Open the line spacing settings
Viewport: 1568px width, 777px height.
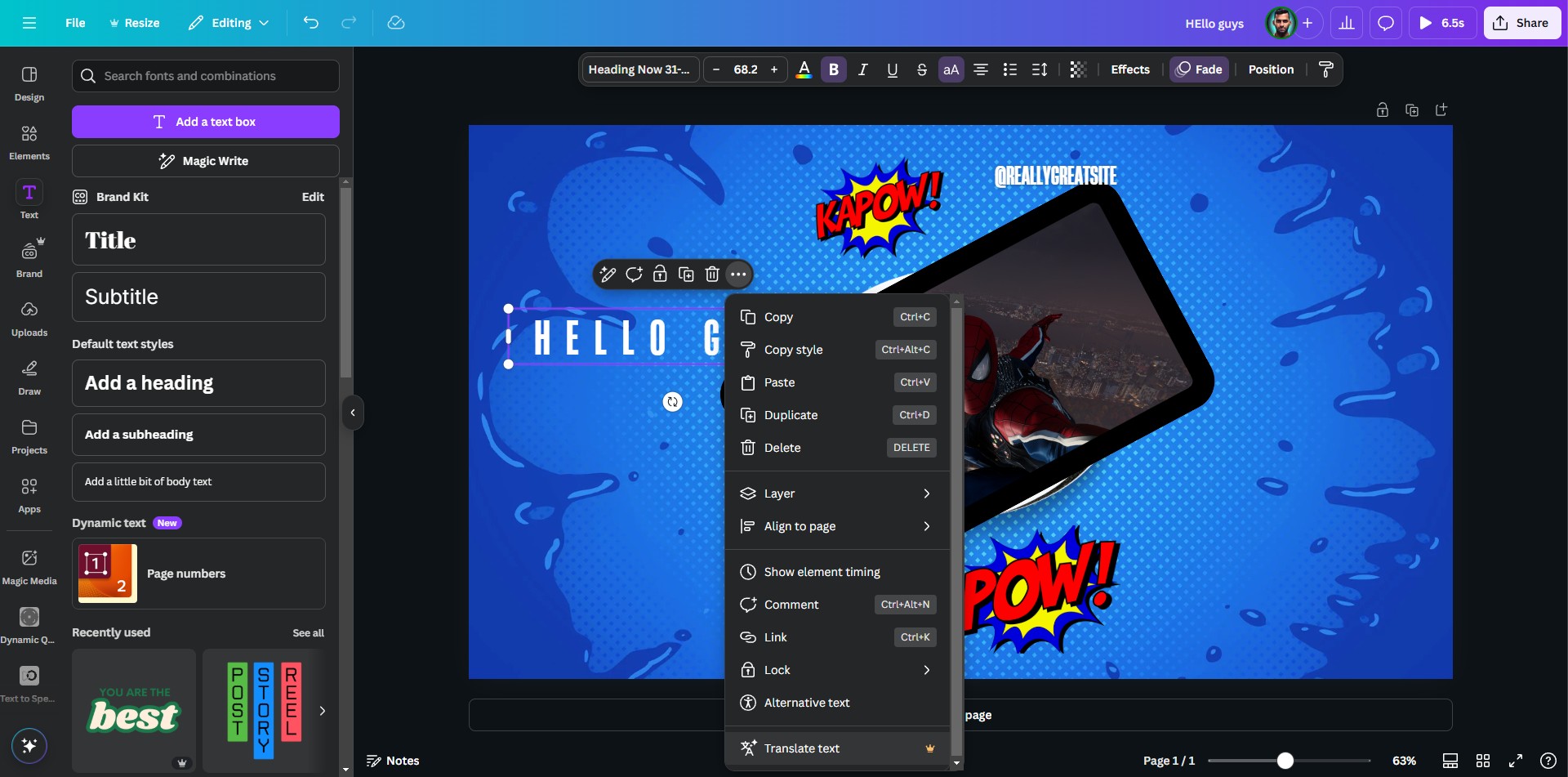click(1039, 69)
